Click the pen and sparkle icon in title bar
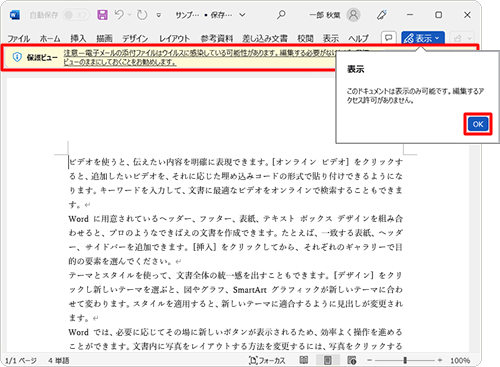500x367 pixels. 382,15
